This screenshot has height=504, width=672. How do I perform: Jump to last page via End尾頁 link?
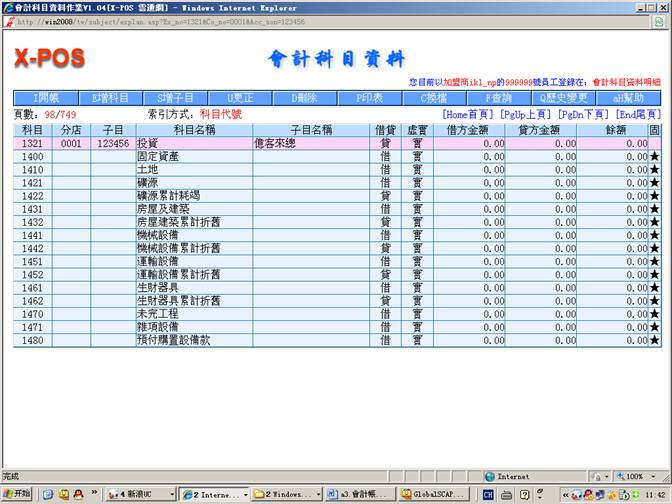coord(637,115)
